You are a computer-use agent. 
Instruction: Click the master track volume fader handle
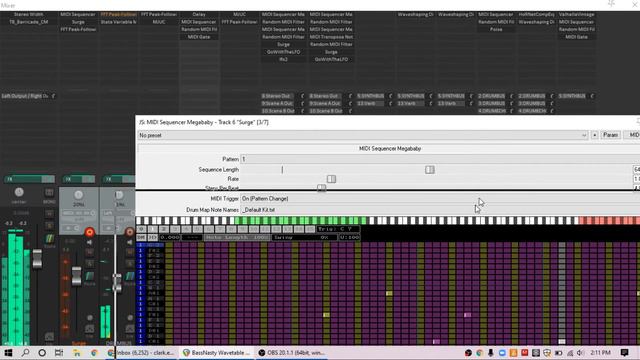(37, 259)
